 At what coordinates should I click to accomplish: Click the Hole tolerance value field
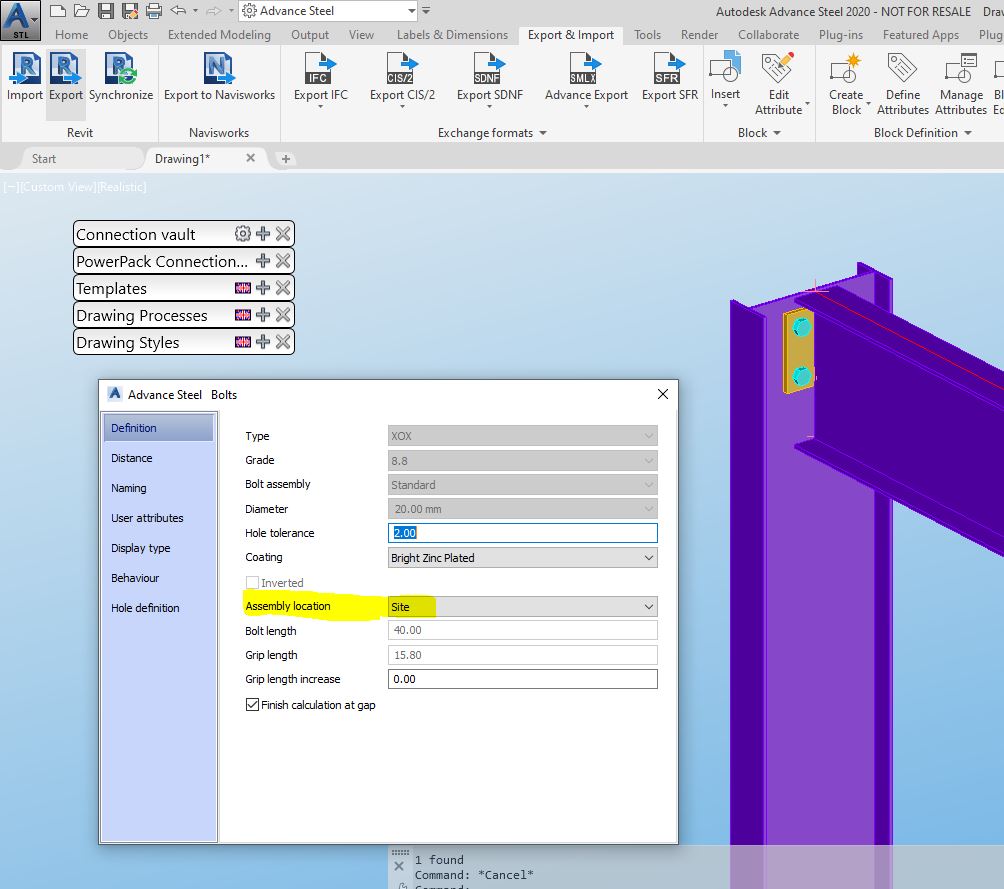pos(522,533)
